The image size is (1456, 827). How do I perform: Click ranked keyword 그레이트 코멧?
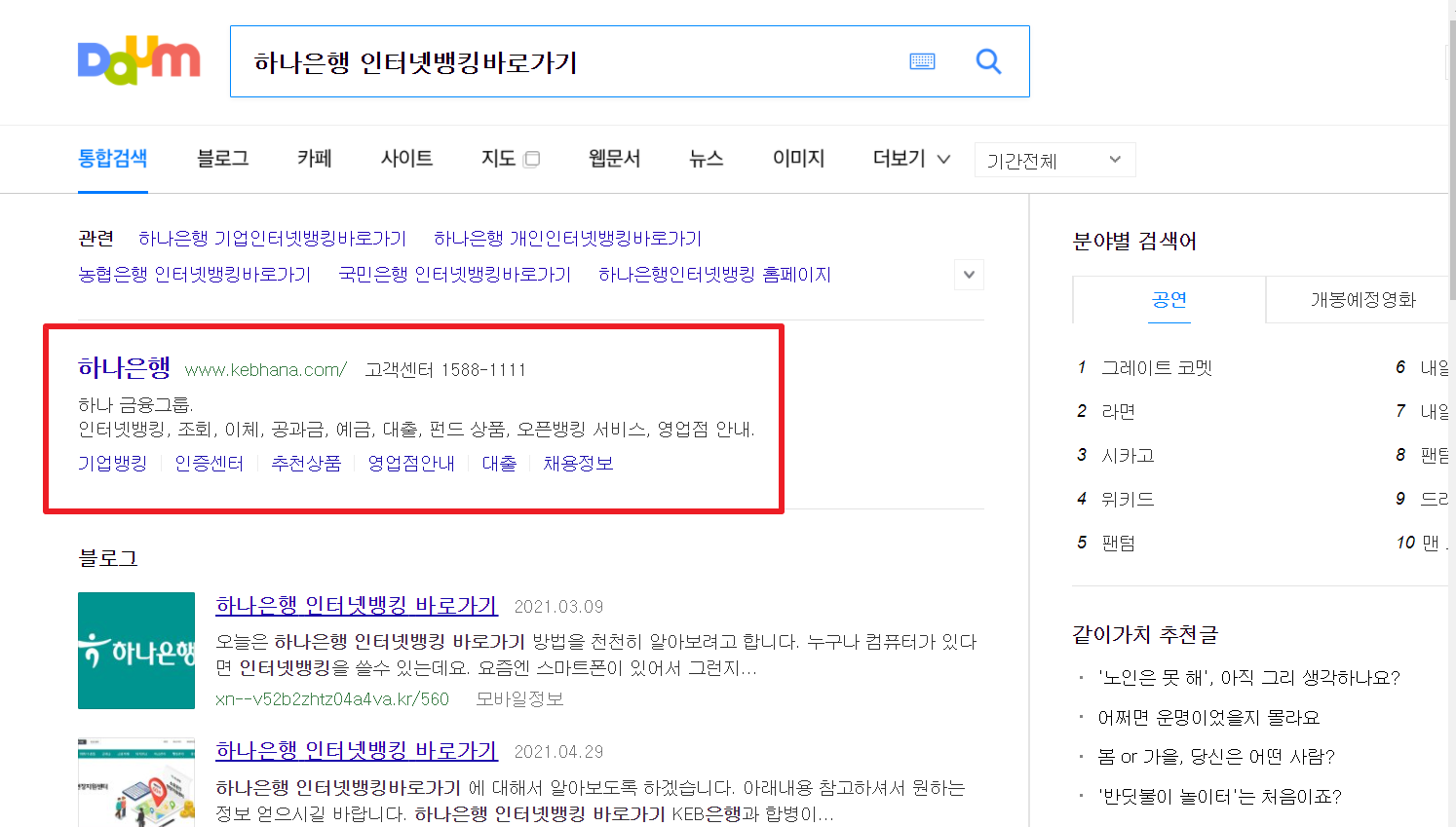tap(1157, 368)
